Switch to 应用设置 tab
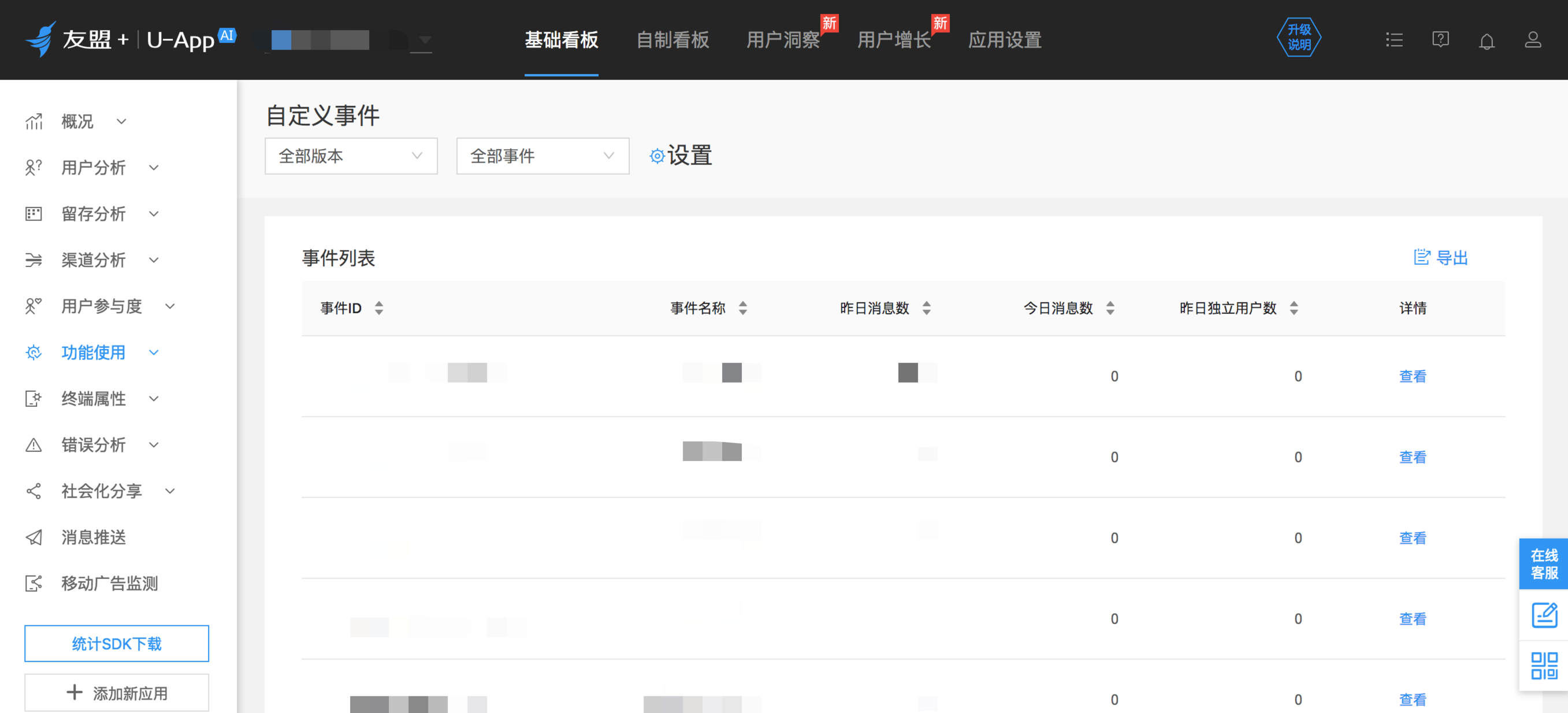The height and width of the screenshot is (713, 1568). point(1005,40)
